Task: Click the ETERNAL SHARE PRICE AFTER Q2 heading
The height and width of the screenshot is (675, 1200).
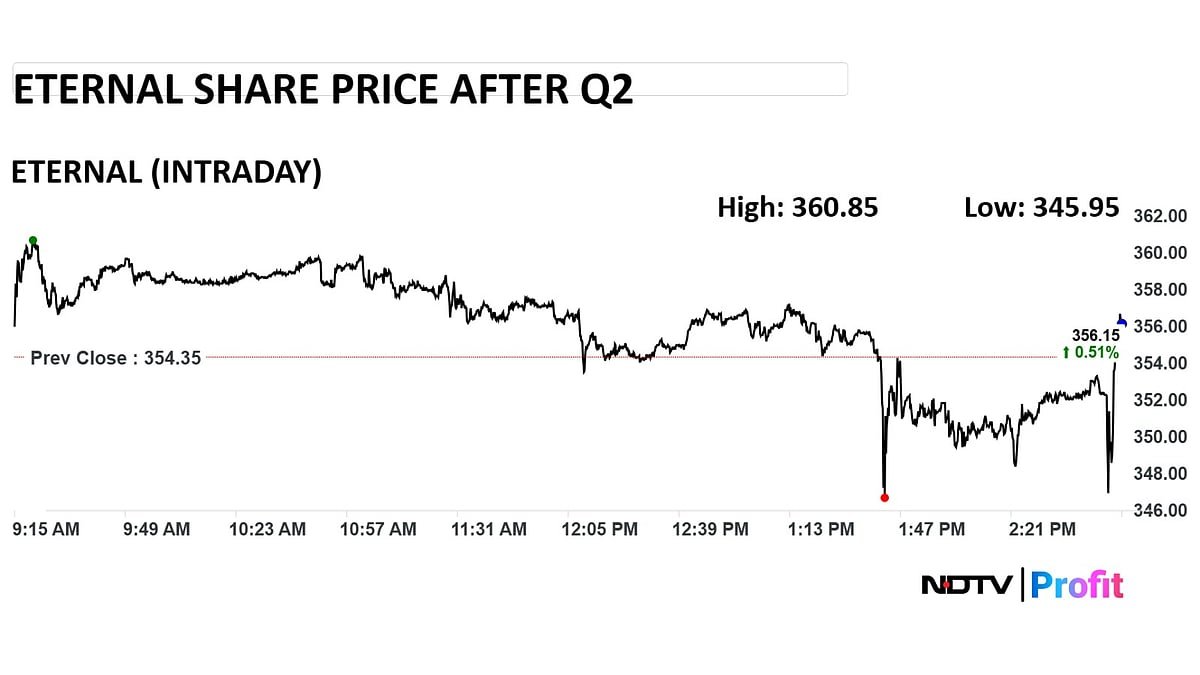Action: [322, 90]
